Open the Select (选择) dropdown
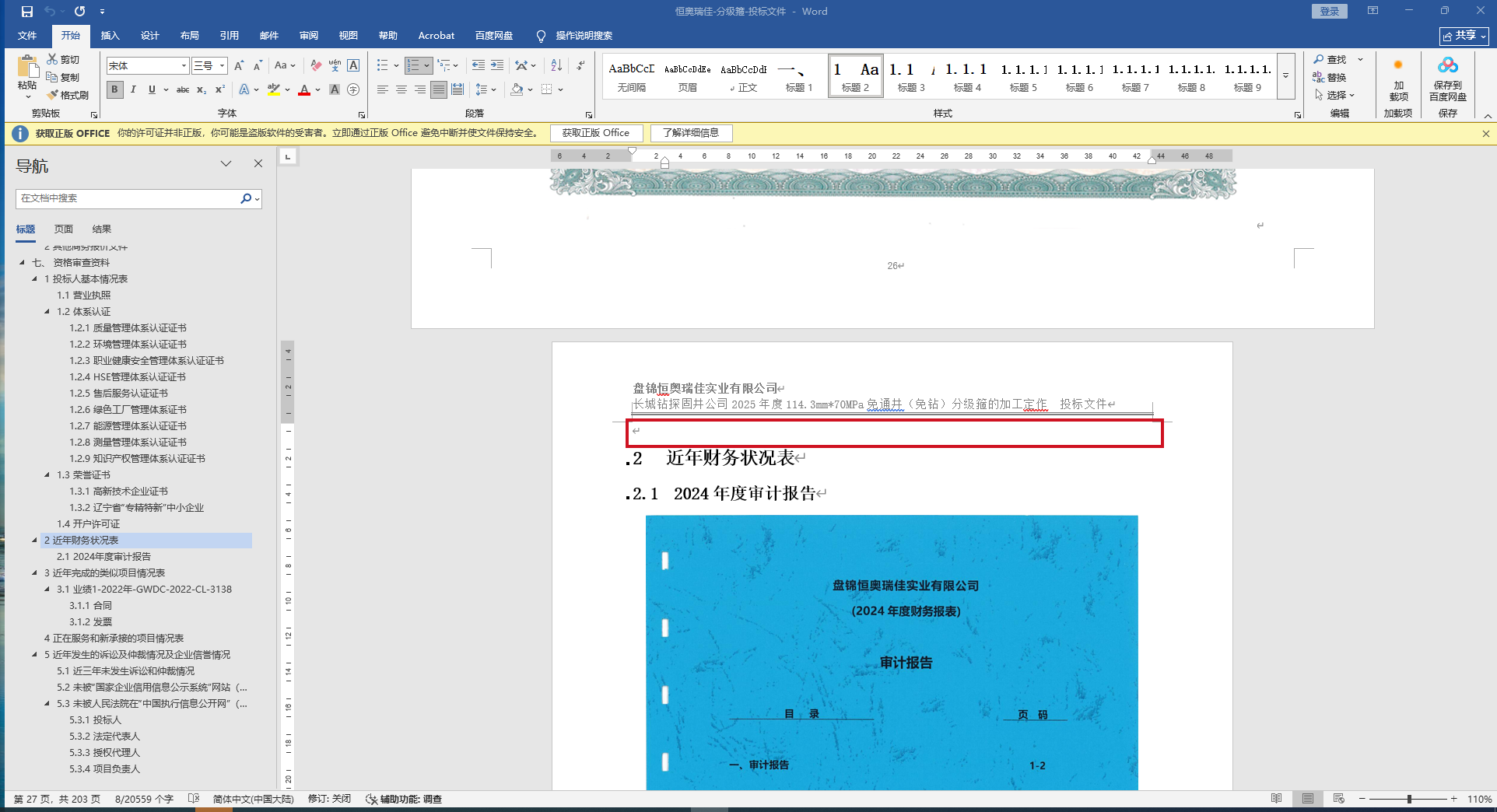 tap(1334, 95)
